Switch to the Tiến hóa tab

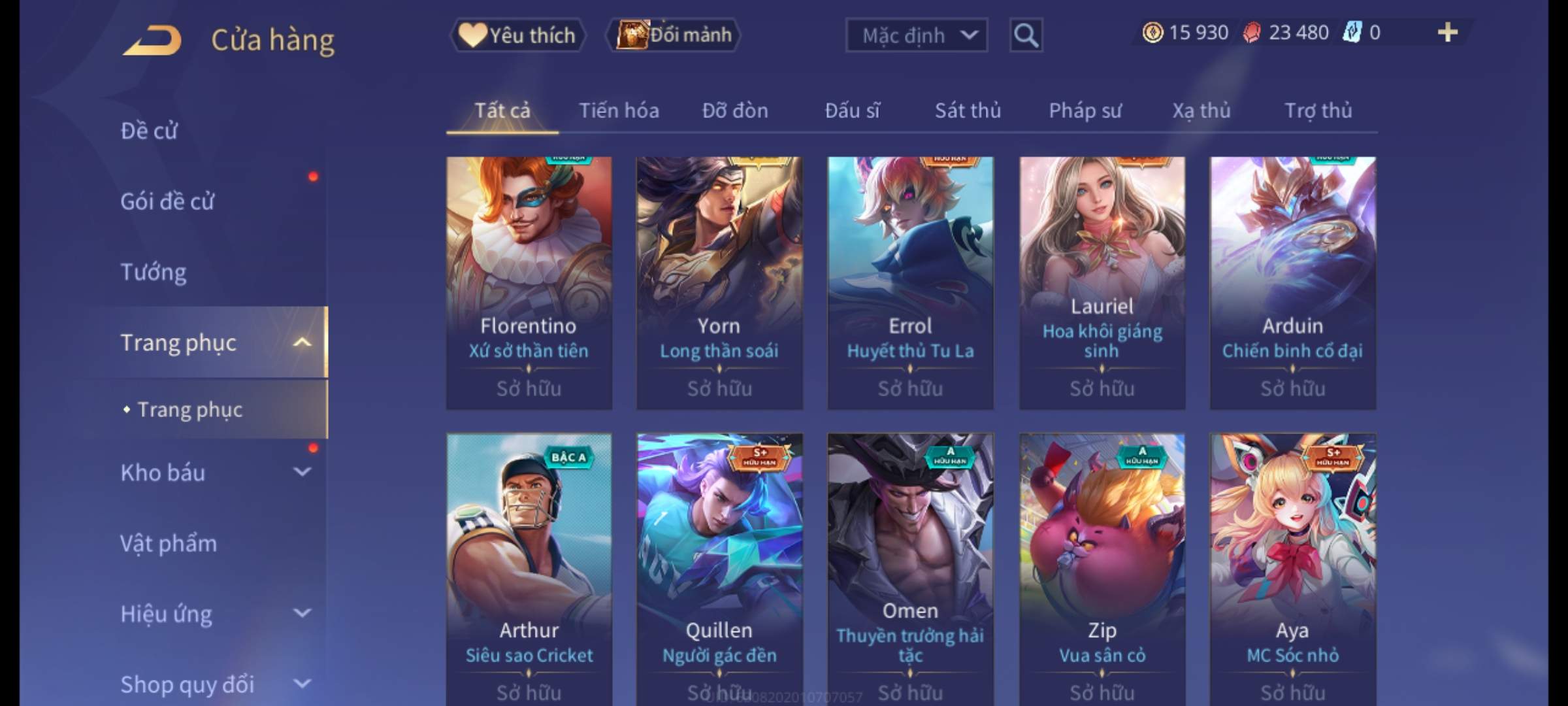click(x=619, y=110)
